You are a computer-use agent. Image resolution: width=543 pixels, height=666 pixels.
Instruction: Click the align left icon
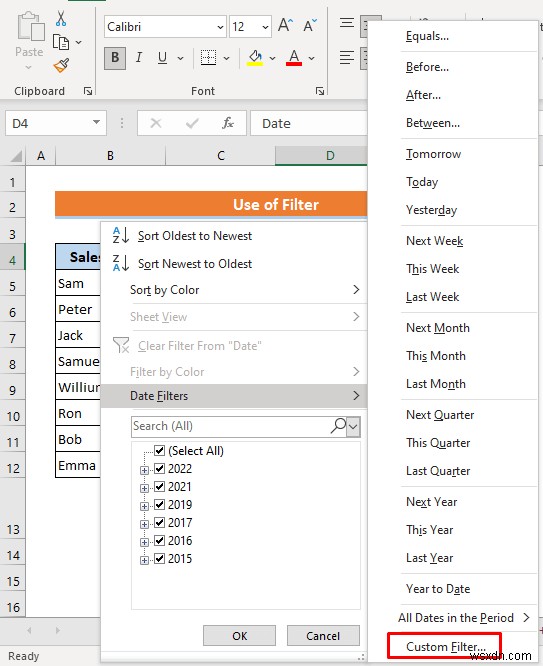pos(347,58)
